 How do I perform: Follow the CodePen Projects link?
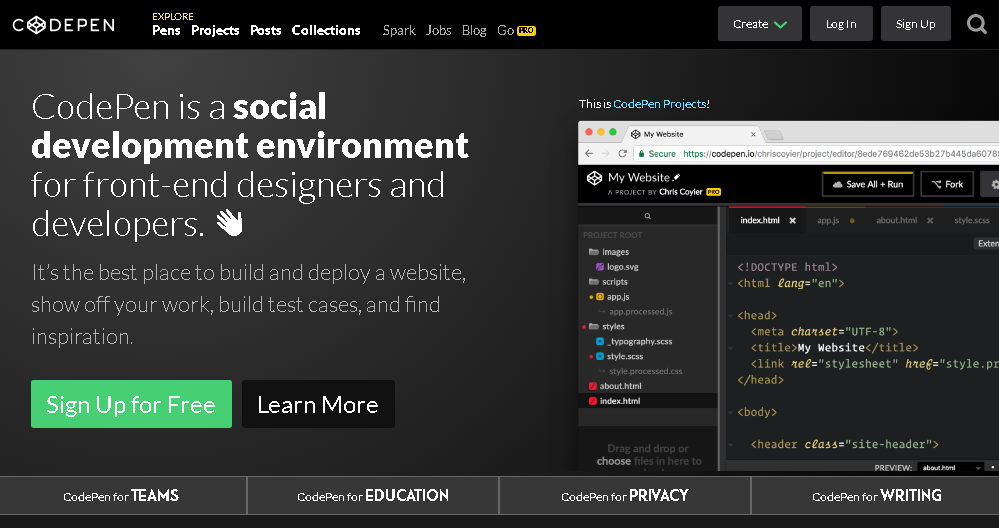click(x=659, y=104)
